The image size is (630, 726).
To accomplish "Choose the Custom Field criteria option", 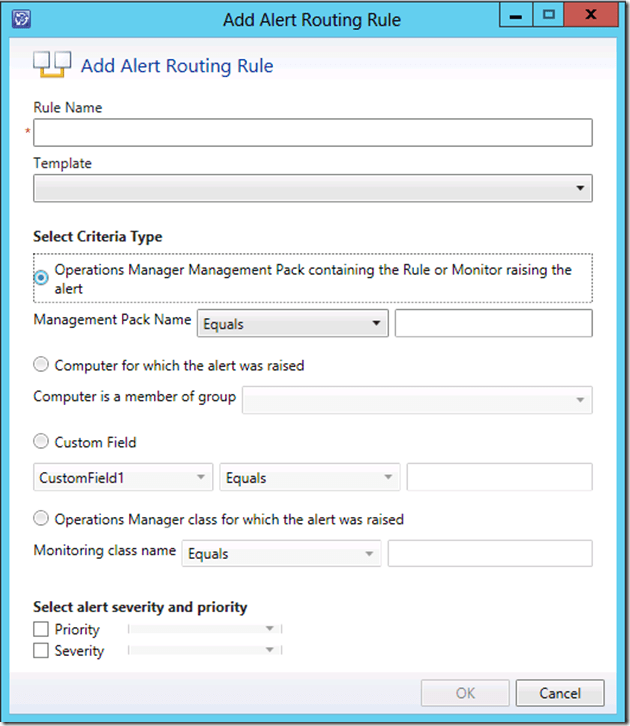I will (42, 442).
